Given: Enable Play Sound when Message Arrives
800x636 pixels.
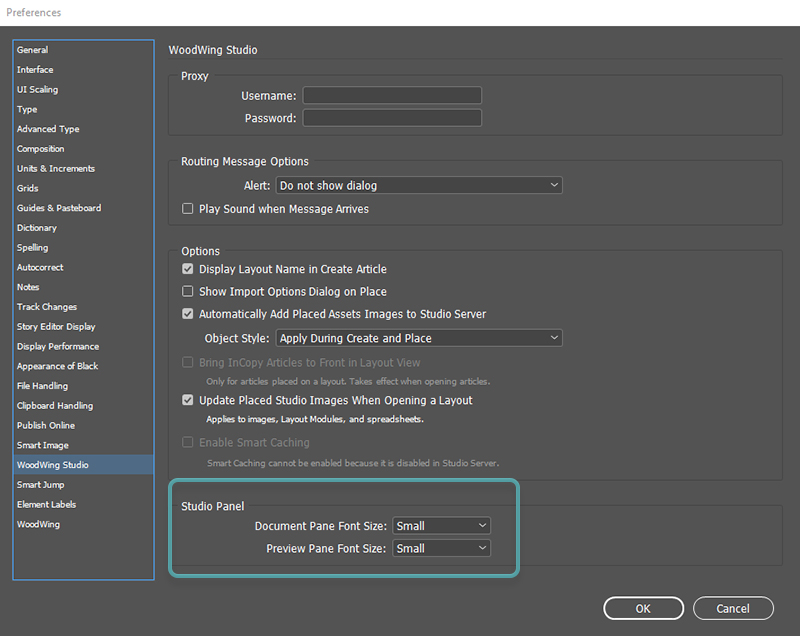Looking at the screenshot, I should pyautogui.click(x=187, y=208).
